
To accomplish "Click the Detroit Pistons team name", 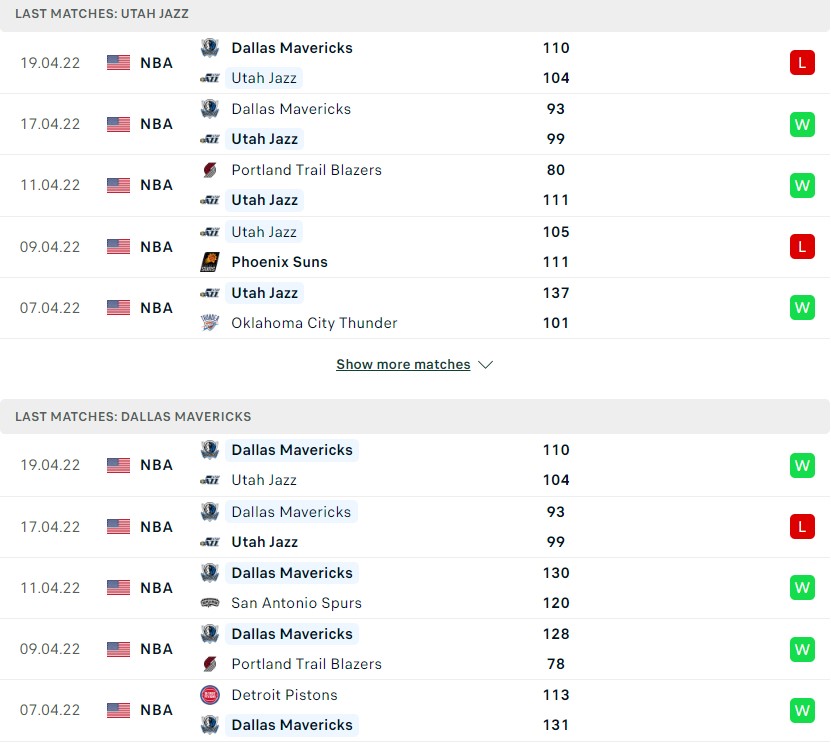I will [x=284, y=695].
